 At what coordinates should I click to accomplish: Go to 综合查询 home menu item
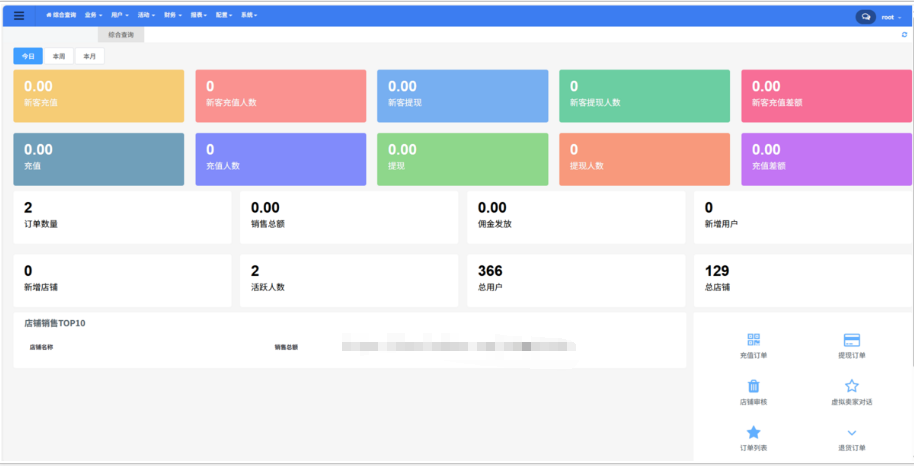coord(61,16)
